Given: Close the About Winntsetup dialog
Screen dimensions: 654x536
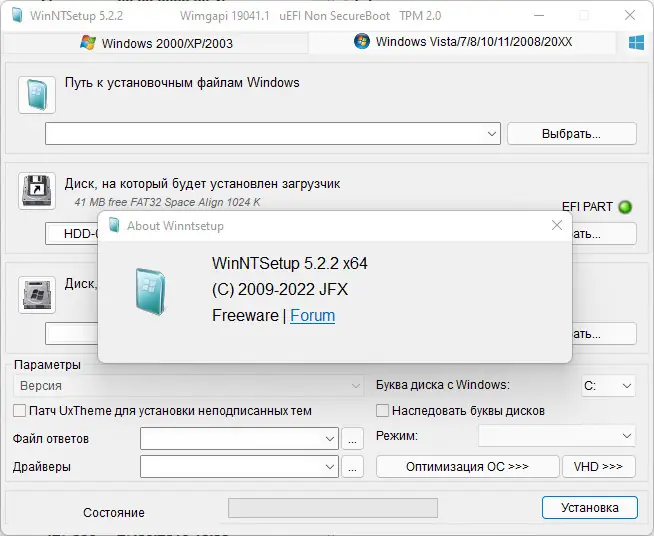Looking at the screenshot, I should 557,226.
